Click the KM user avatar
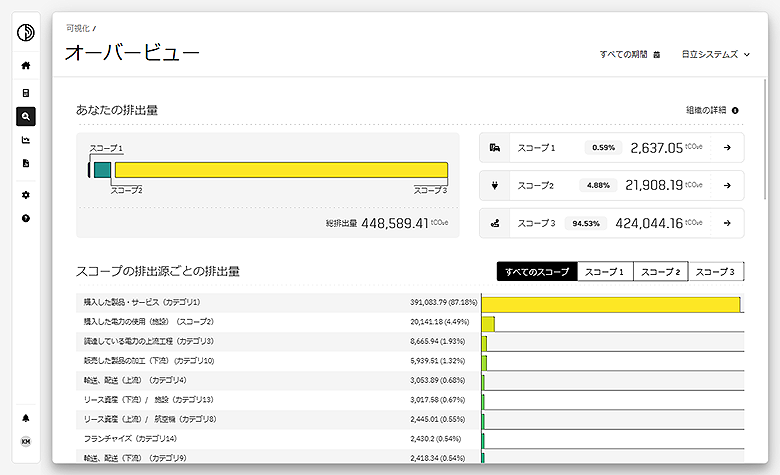This screenshot has width=780, height=475. pos(26,441)
